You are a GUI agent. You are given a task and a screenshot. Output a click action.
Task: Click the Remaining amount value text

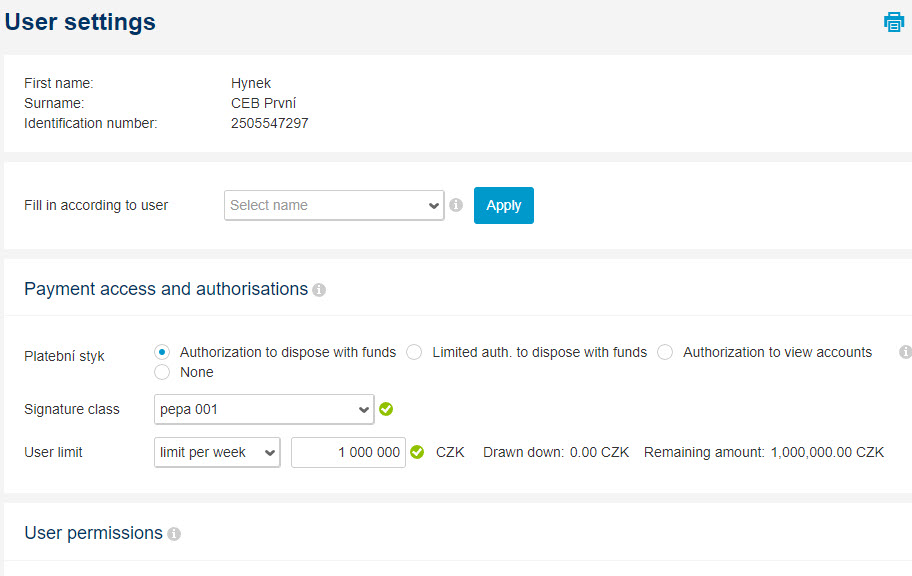[827, 452]
